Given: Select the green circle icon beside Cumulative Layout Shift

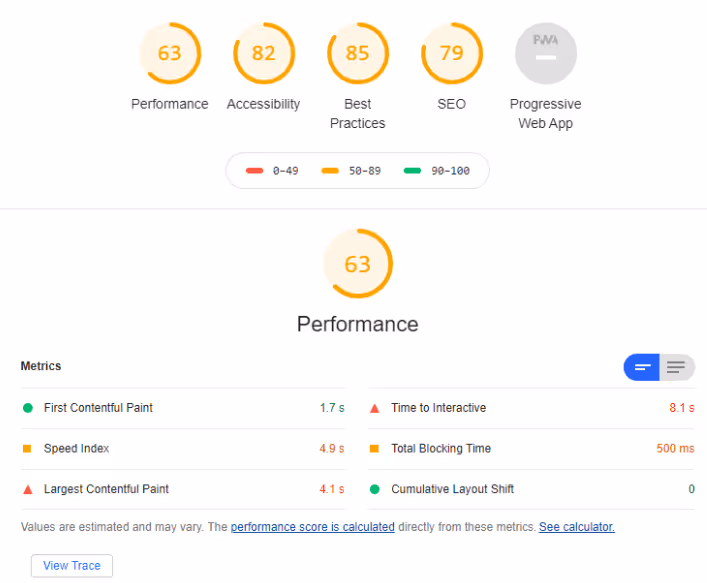Looking at the screenshot, I should (374, 489).
